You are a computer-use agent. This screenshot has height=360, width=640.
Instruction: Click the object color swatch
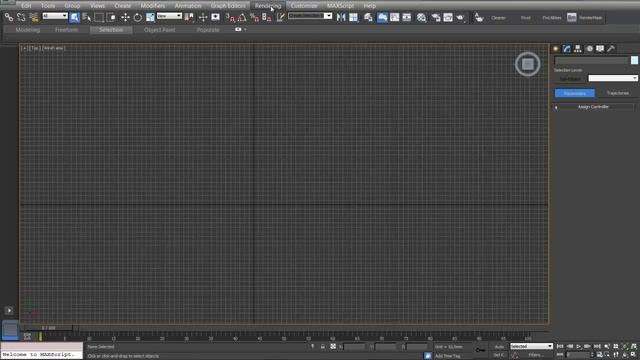point(634,60)
